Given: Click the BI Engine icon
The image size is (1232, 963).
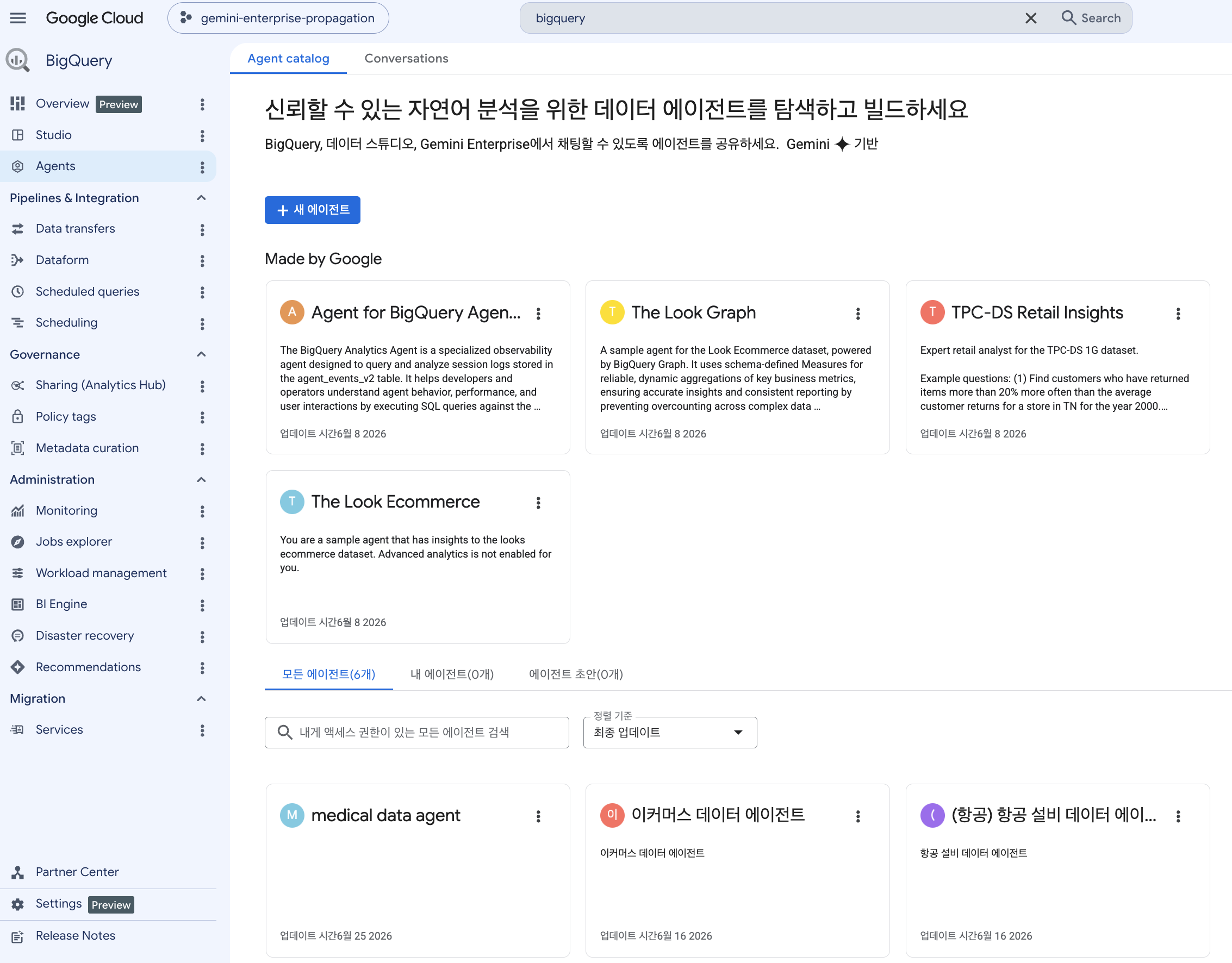Looking at the screenshot, I should [18, 604].
